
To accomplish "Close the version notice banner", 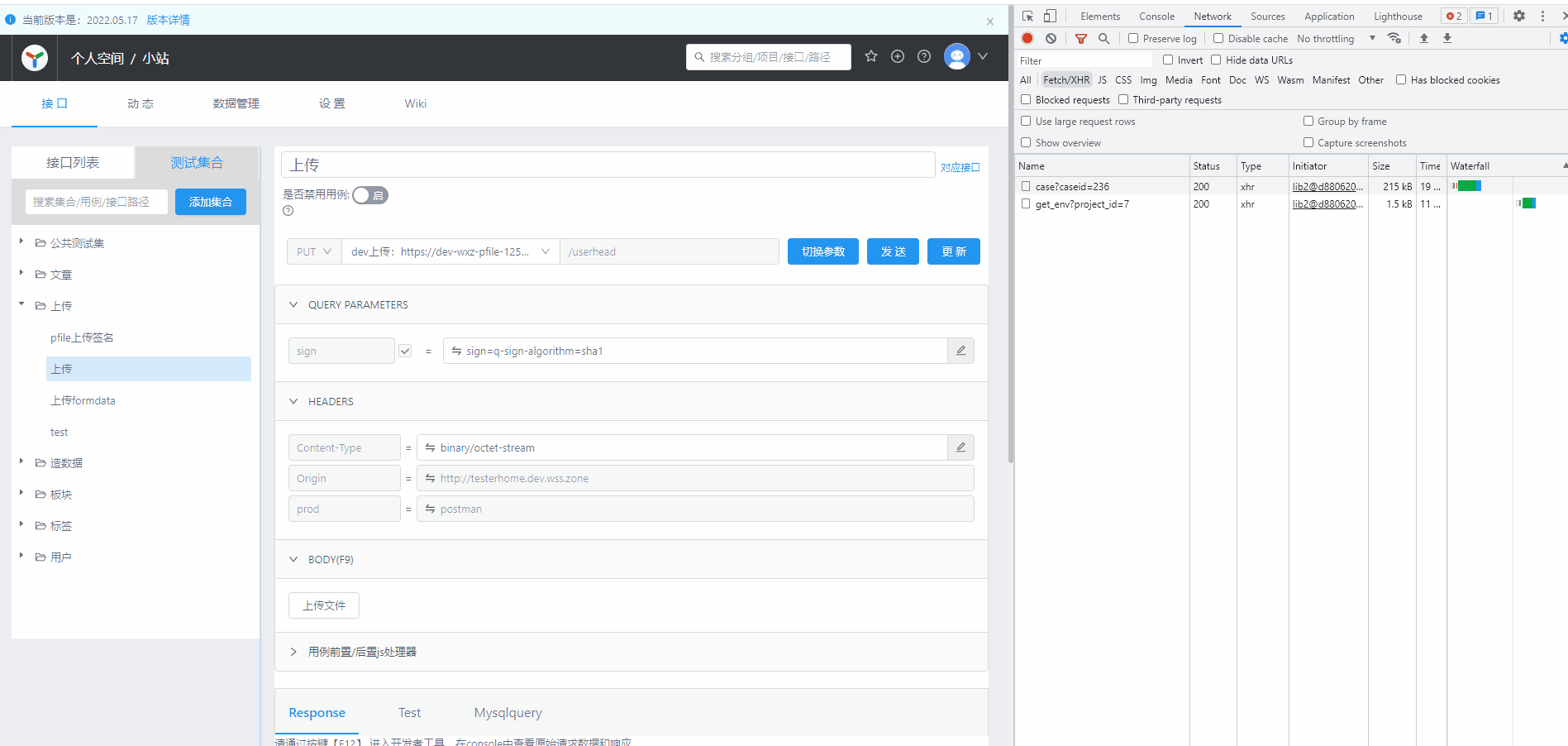I will (990, 22).
